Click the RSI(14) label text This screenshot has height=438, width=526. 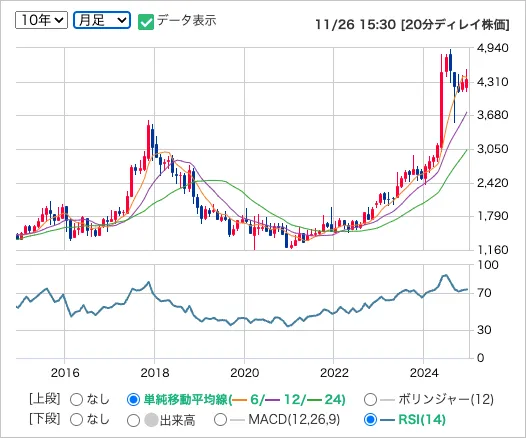pyautogui.click(x=422, y=420)
